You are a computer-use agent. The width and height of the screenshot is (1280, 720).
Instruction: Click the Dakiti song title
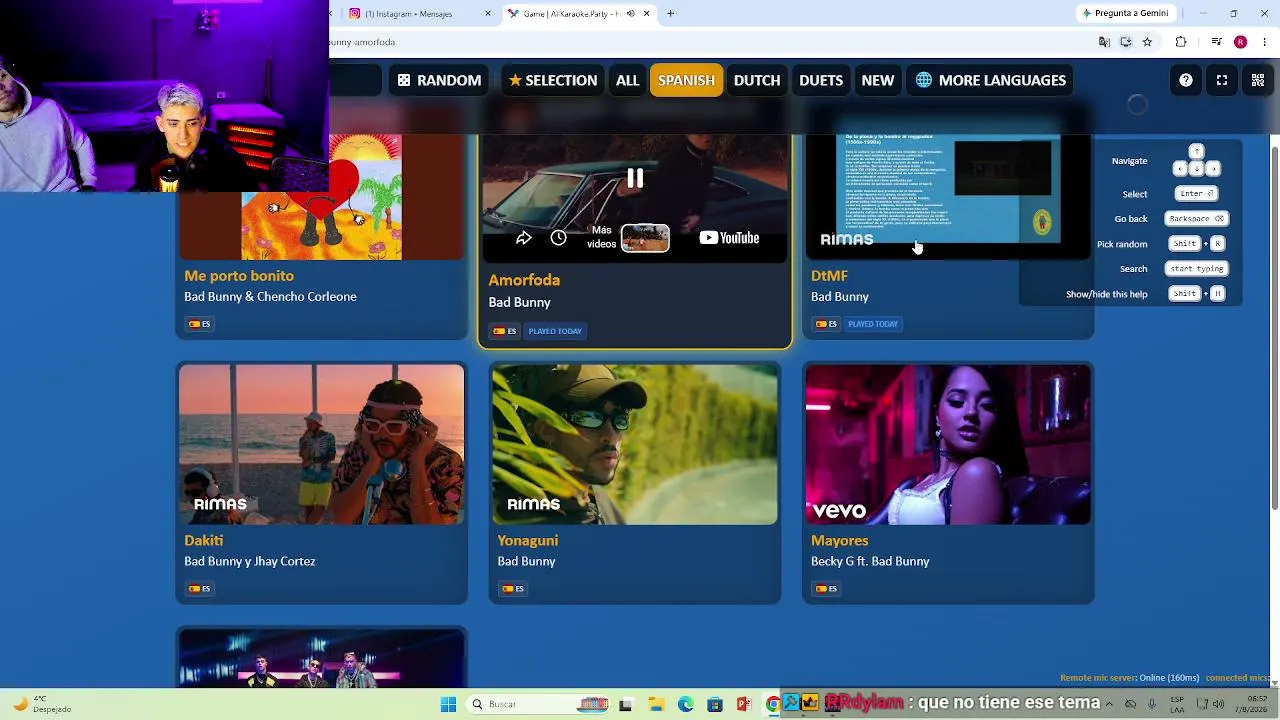tap(203, 540)
